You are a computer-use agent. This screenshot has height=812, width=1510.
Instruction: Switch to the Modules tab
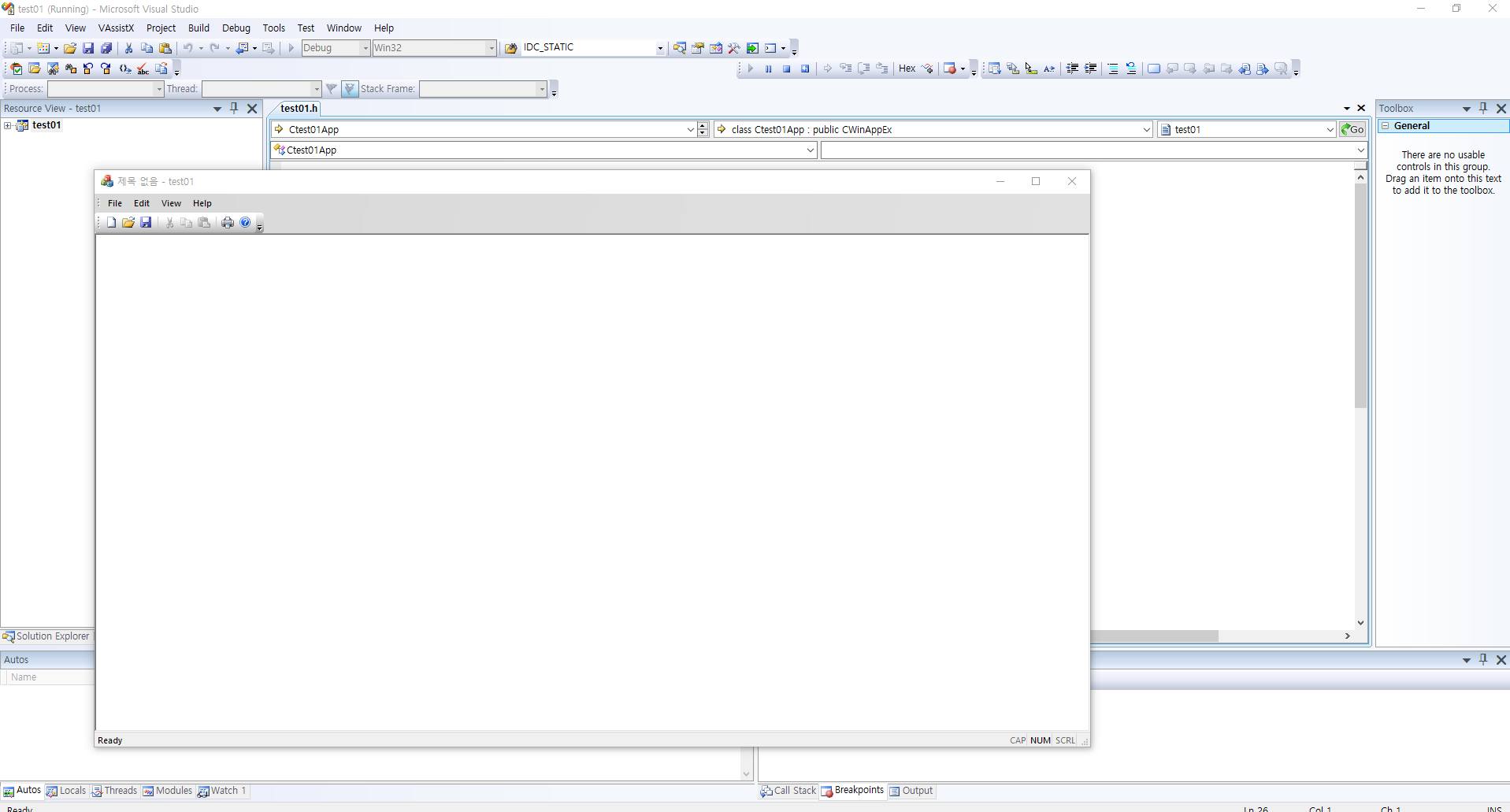point(167,791)
